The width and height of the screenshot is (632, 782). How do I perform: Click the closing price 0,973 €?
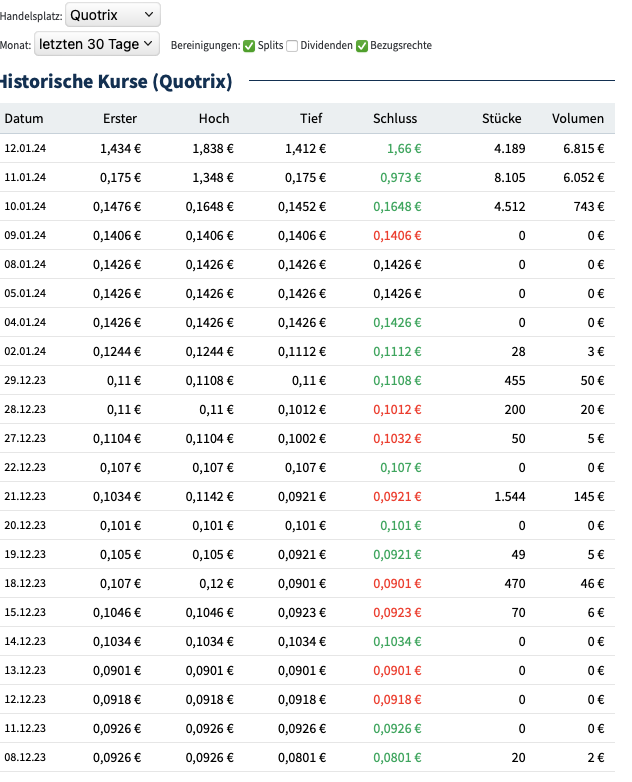click(x=400, y=177)
